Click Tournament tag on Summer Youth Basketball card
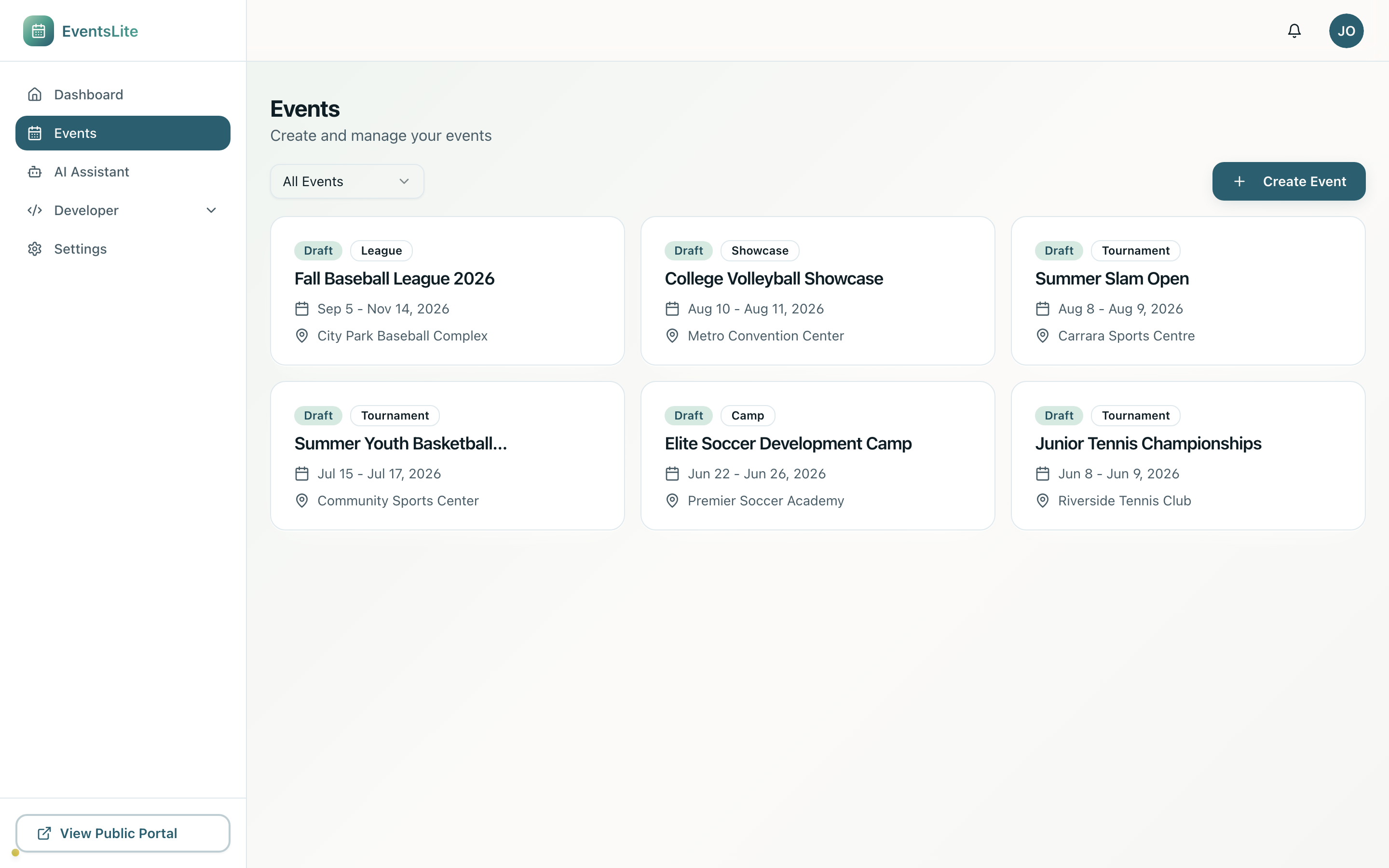Image resolution: width=1389 pixels, height=868 pixels. point(395,415)
